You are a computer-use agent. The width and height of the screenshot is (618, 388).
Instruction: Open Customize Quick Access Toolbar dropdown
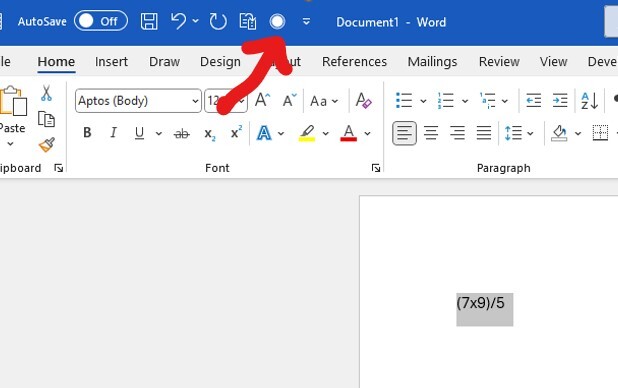click(306, 22)
